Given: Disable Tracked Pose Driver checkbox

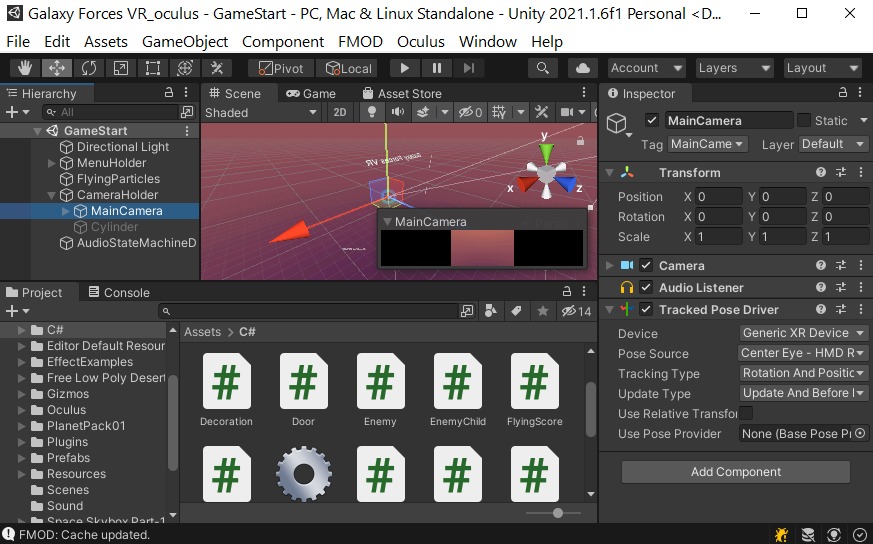Looking at the screenshot, I should point(646,310).
